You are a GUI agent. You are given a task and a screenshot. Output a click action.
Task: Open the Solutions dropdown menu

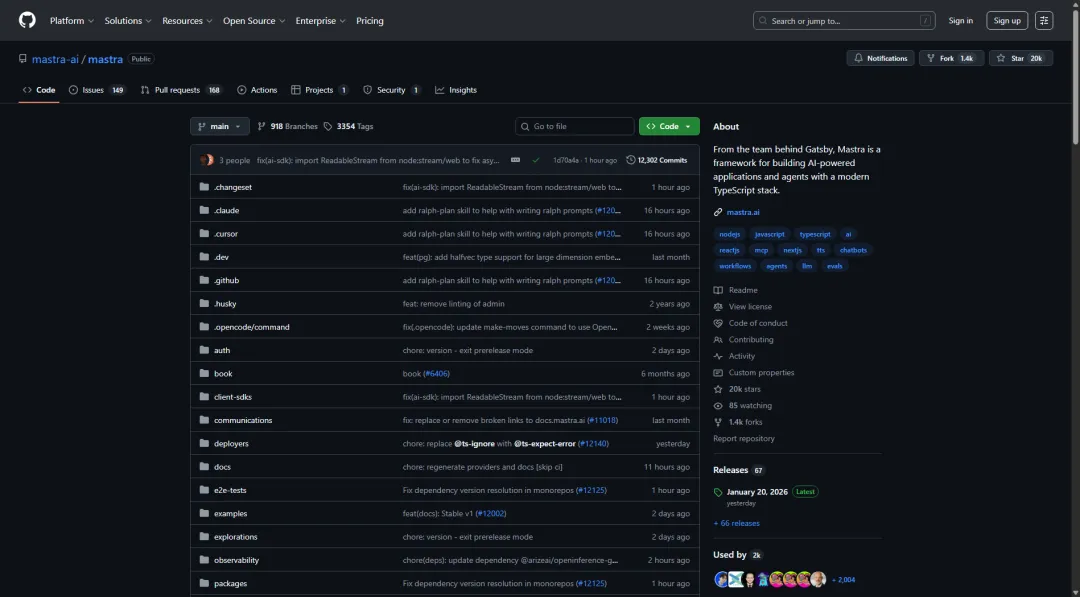[x=127, y=21]
